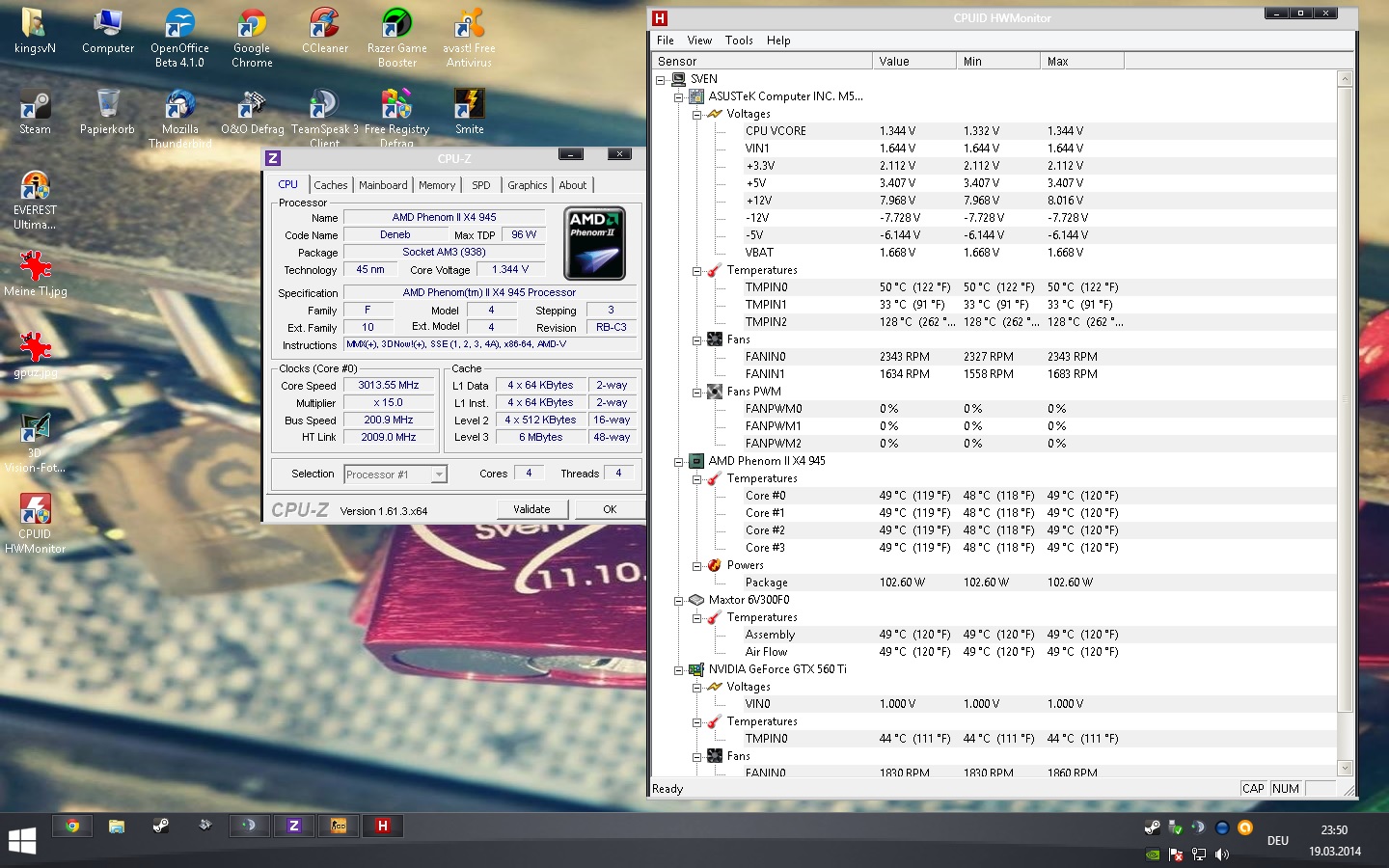Collapse the Fans PWM group
Screen dimensions: 1389x868
click(696, 392)
